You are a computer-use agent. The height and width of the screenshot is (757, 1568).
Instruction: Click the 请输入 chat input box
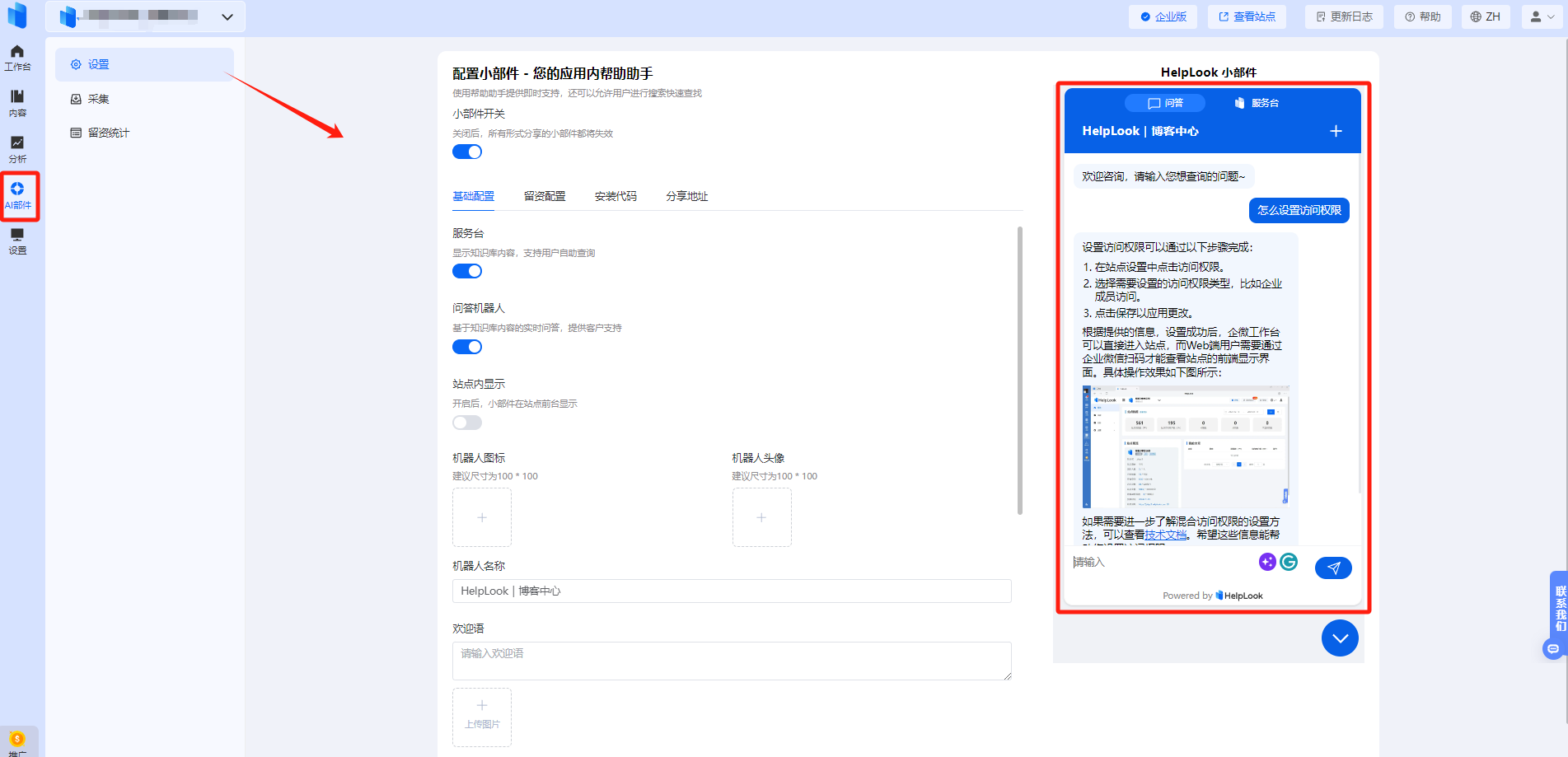[x=1162, y=562]
